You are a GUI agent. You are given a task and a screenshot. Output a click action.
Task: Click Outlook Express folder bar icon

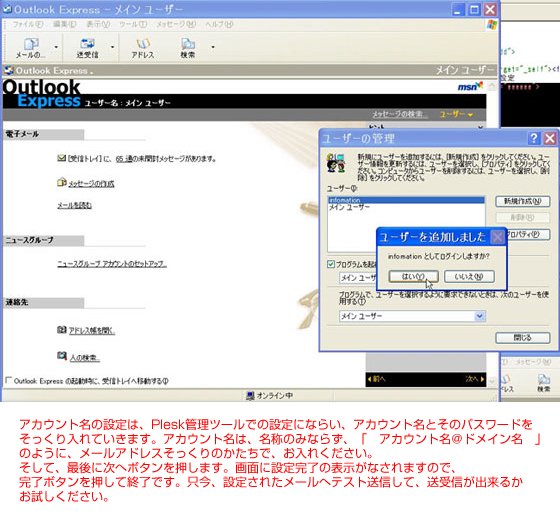[x=9, y=70]
